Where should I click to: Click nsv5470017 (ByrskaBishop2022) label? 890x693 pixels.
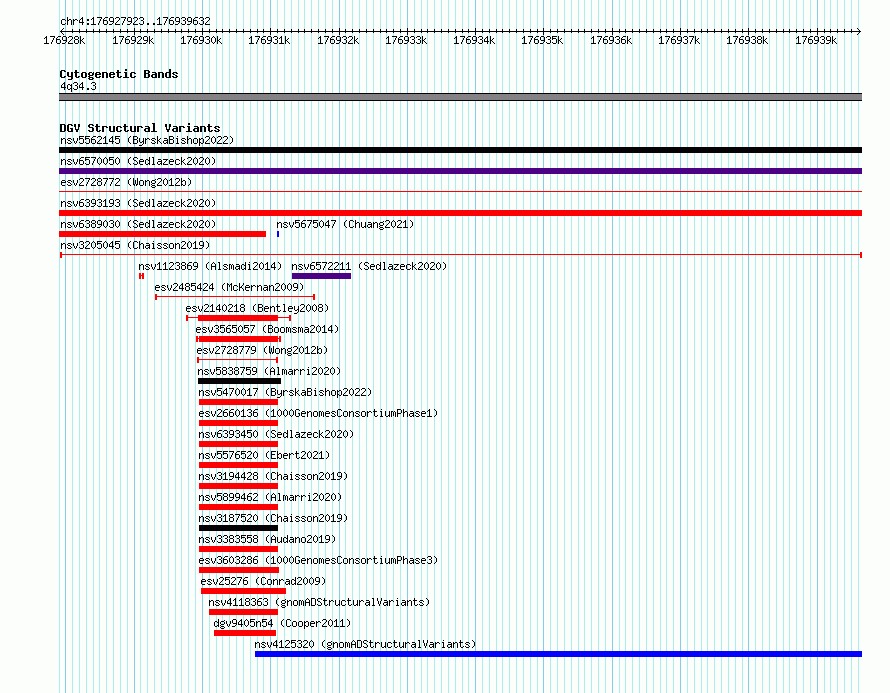(x=285, y=392)
